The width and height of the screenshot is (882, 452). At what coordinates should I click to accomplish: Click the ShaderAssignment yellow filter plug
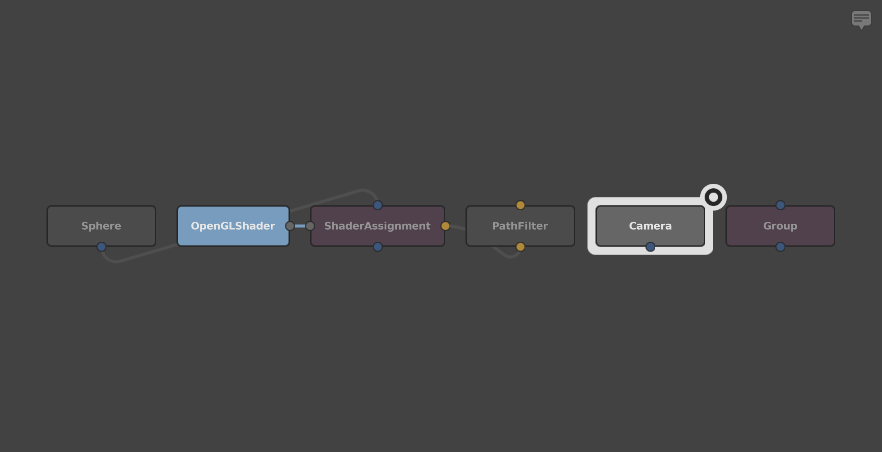(x=445, y=226)
